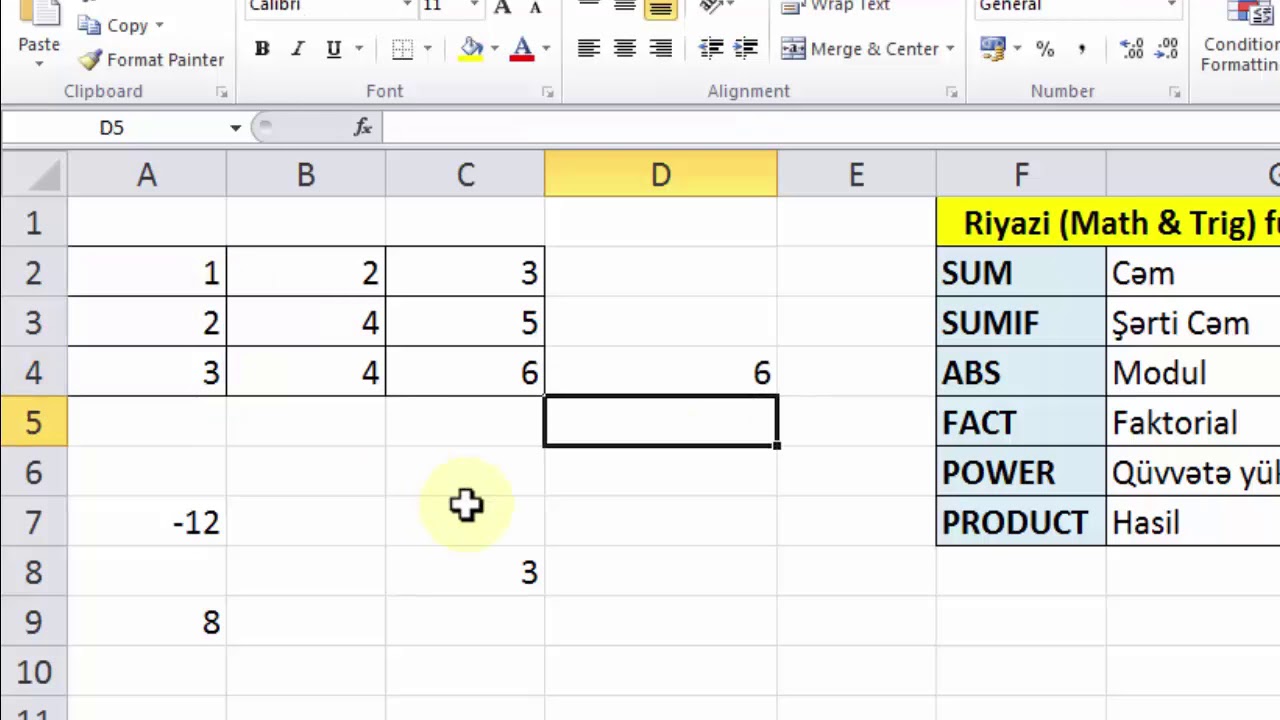Viewport: 1280px width, 720px height.
Task: Select column F header
Action: coord(1021,175)
